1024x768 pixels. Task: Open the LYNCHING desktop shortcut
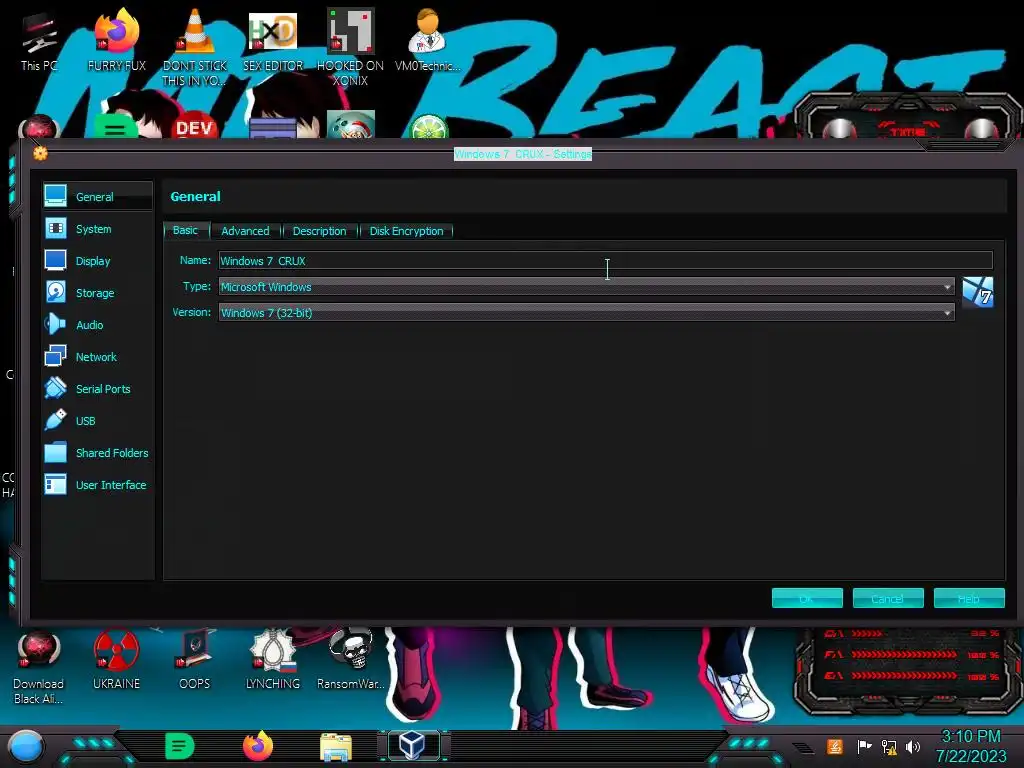tap(273, 660)
